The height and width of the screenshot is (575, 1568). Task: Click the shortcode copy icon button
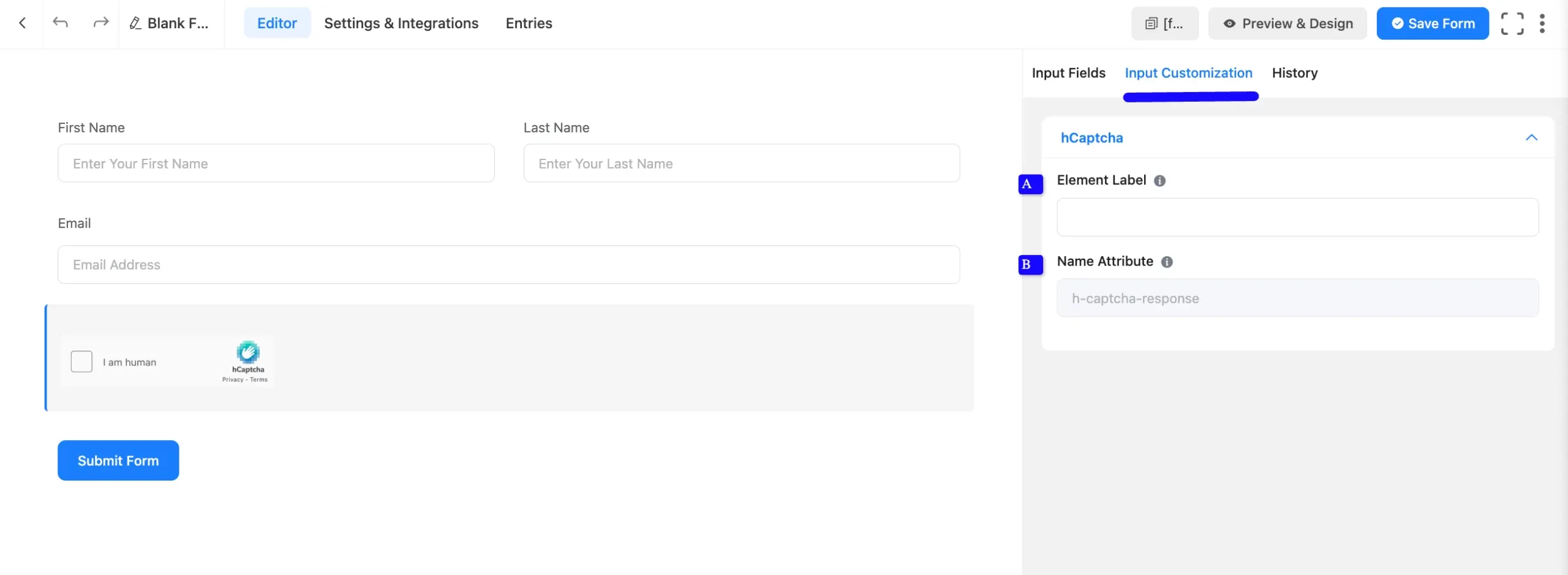(x=1164, y=23)
